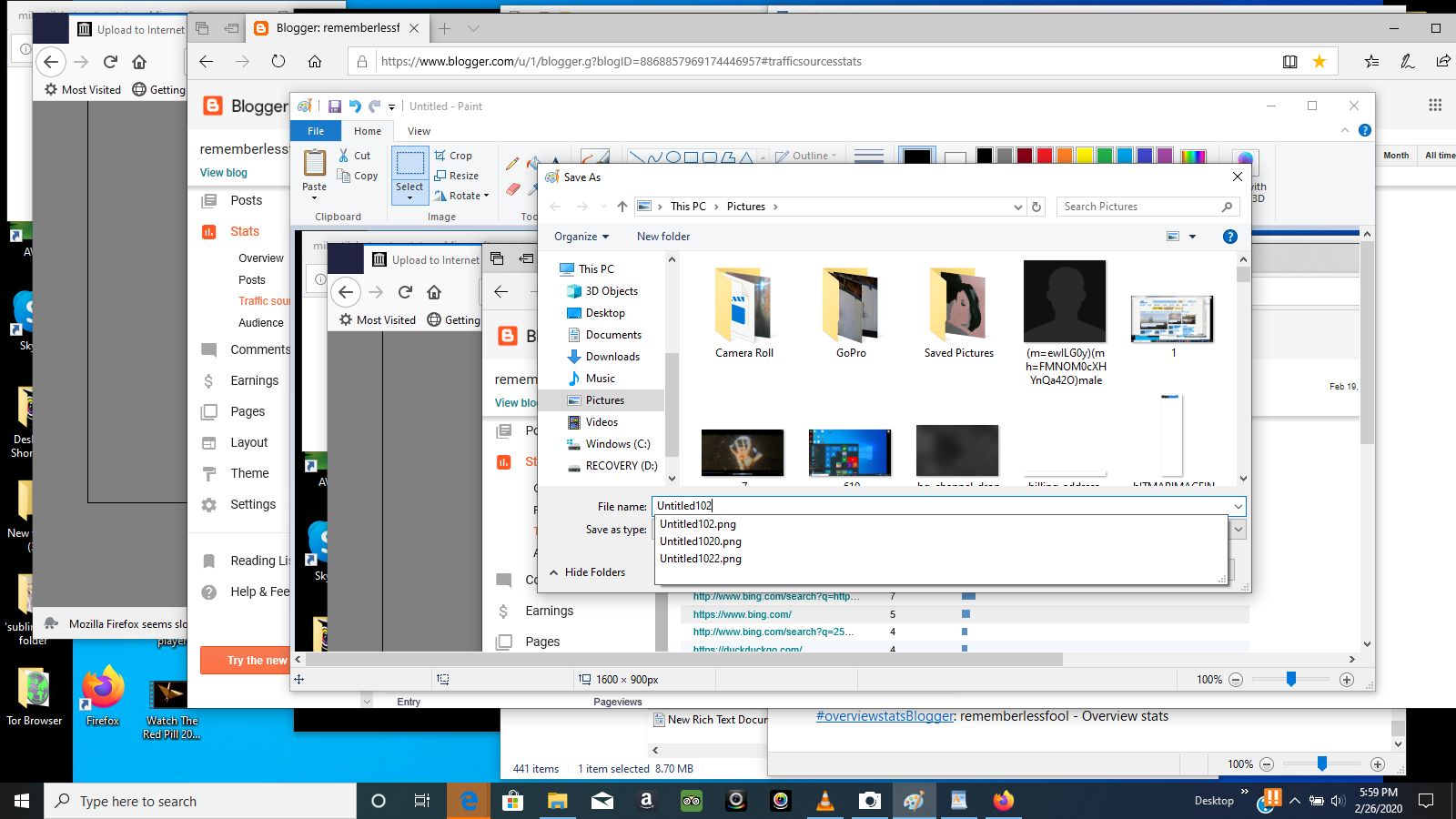Click Hide Folders in the Save As dialog
Image resolution: width=1456 pixels, height=819 pixels.
coord(587,572)
